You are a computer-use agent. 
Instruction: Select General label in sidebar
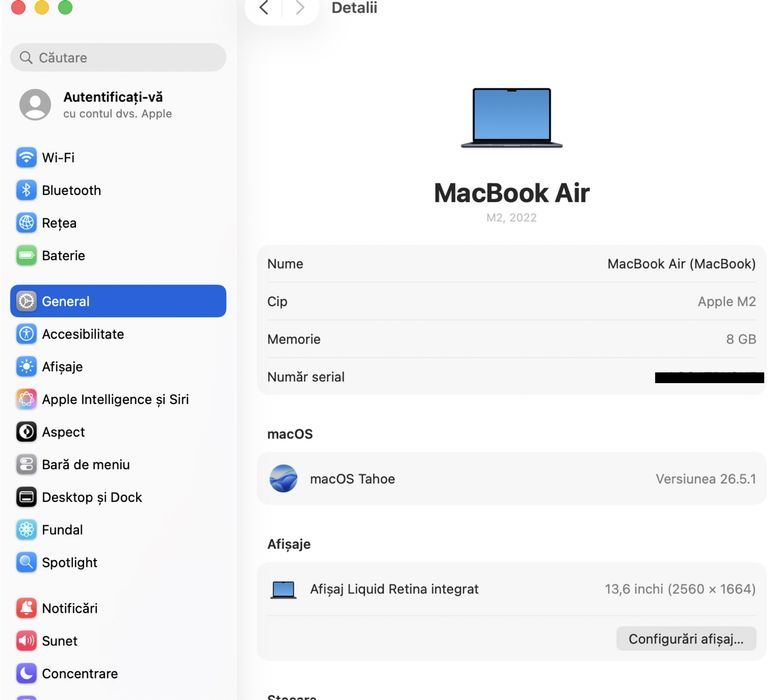[66, 301]
